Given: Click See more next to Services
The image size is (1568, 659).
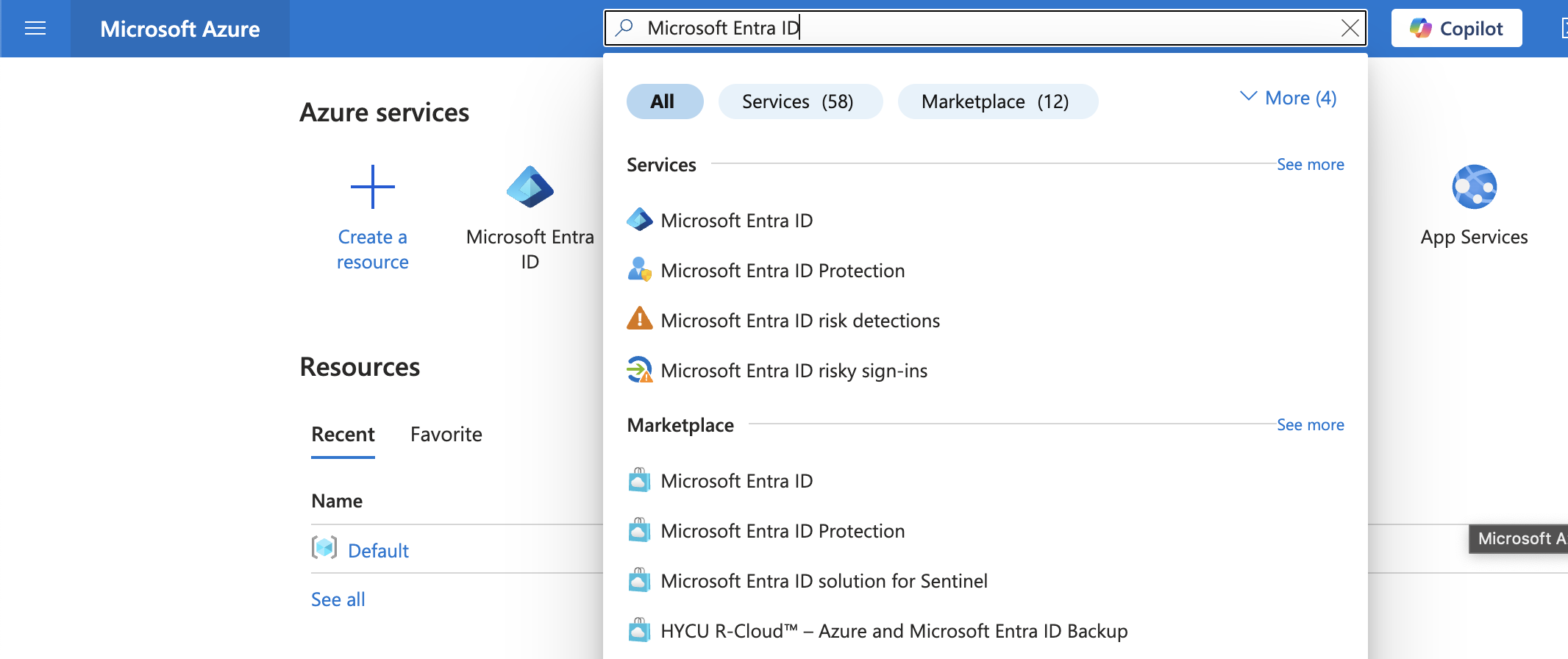Looking at the screenshot, I should coord(1311,165).
